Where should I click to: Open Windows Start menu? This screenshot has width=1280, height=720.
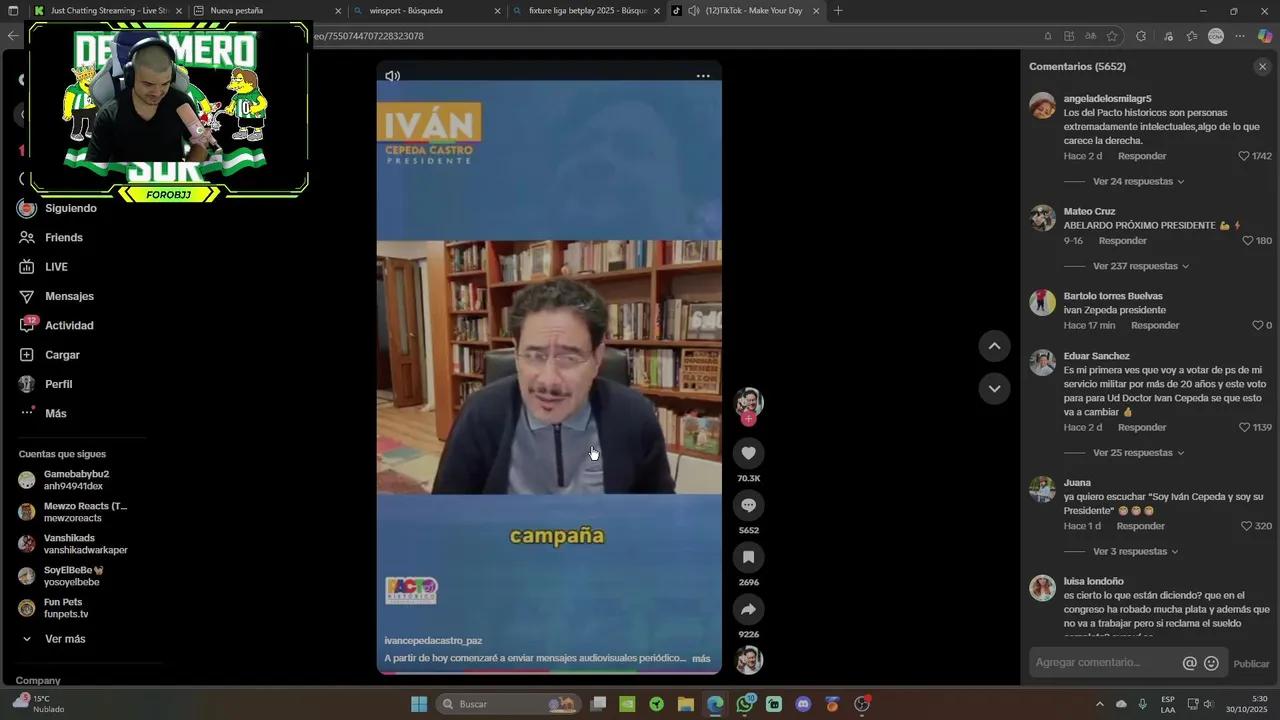pos(419,704)
